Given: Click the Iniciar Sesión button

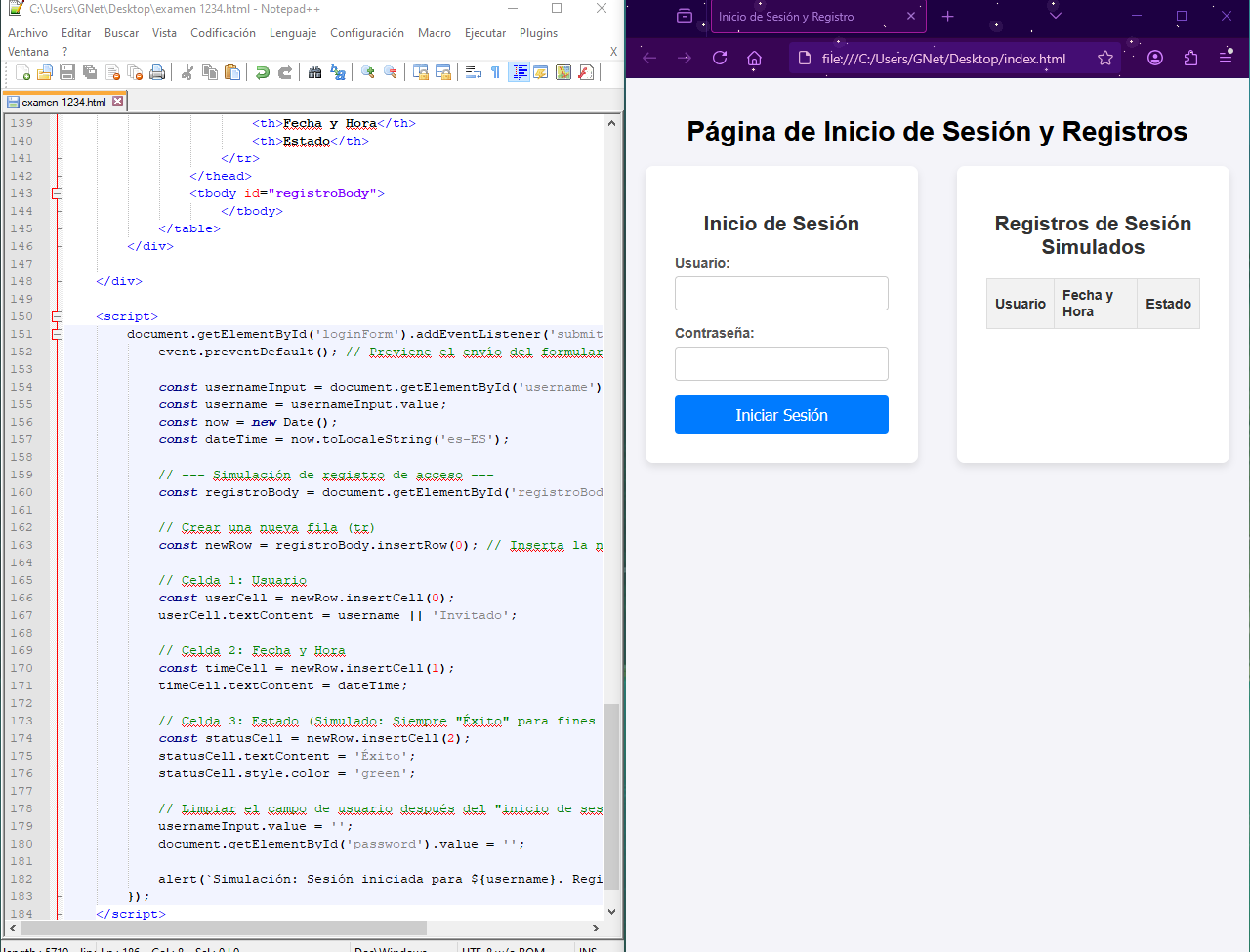Looking at the screenshot, I should pos(781,414).
